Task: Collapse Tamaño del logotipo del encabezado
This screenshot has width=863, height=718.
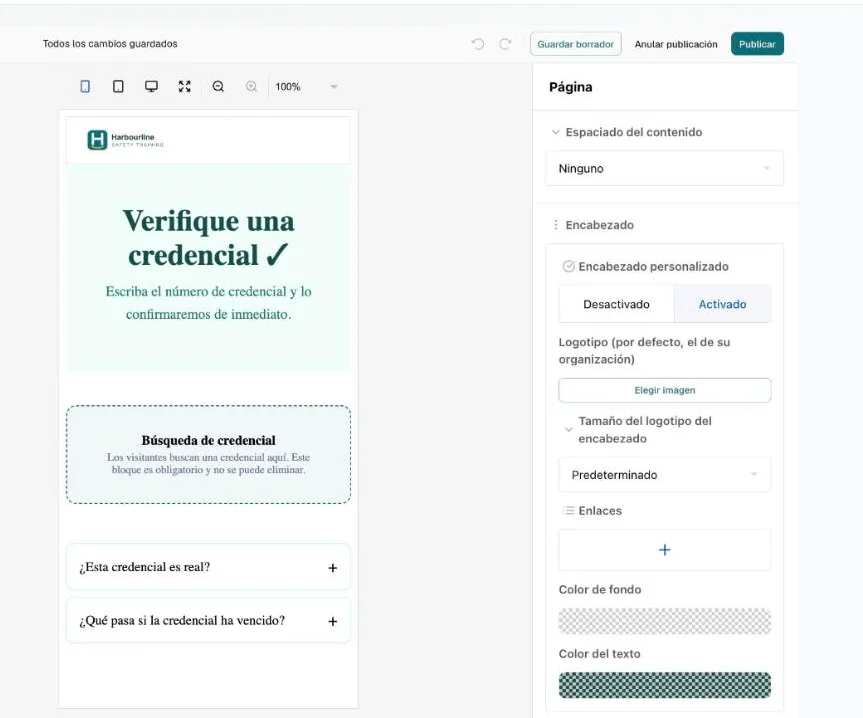Action: tap(569, 430)
